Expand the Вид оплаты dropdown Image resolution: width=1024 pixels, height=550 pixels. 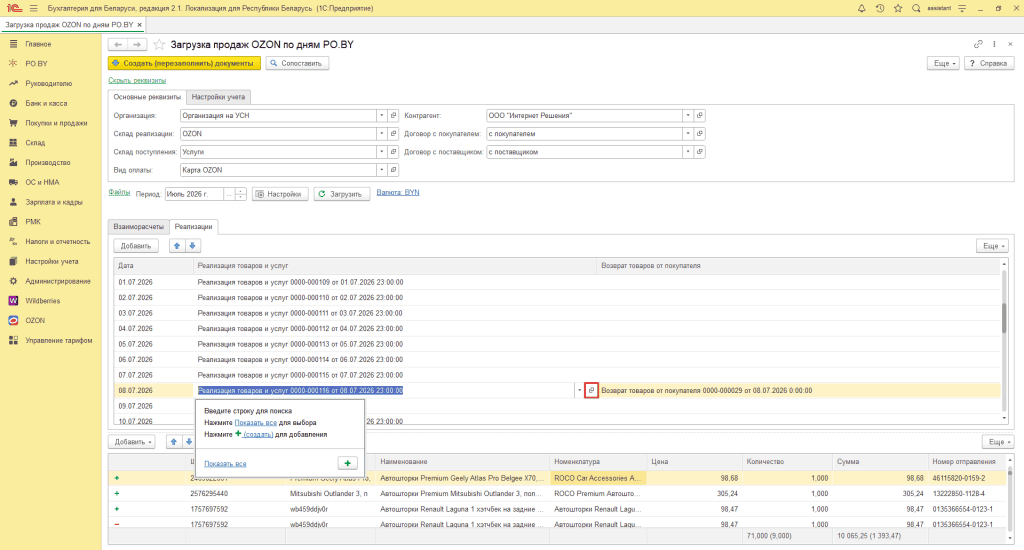click(381, 170)
